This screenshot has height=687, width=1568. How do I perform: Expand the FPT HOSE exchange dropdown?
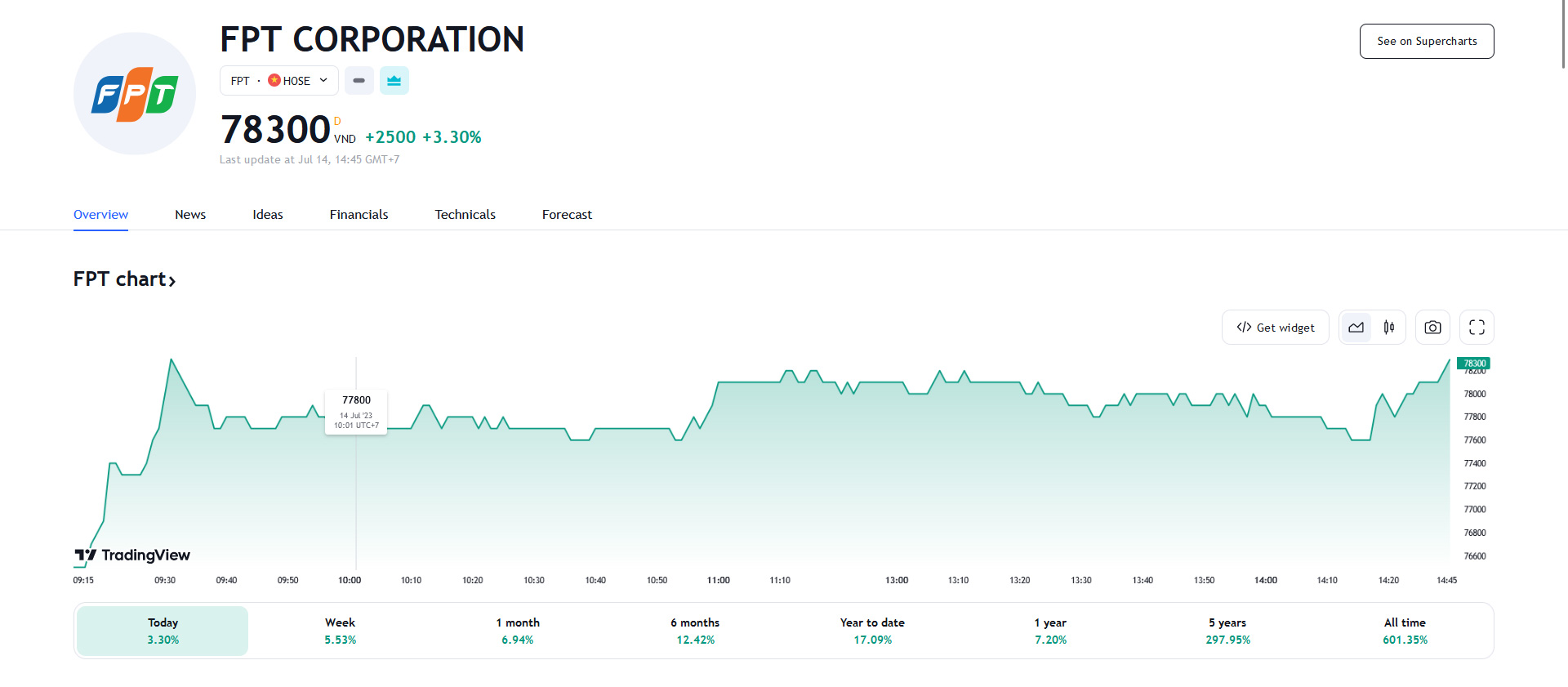323,80
